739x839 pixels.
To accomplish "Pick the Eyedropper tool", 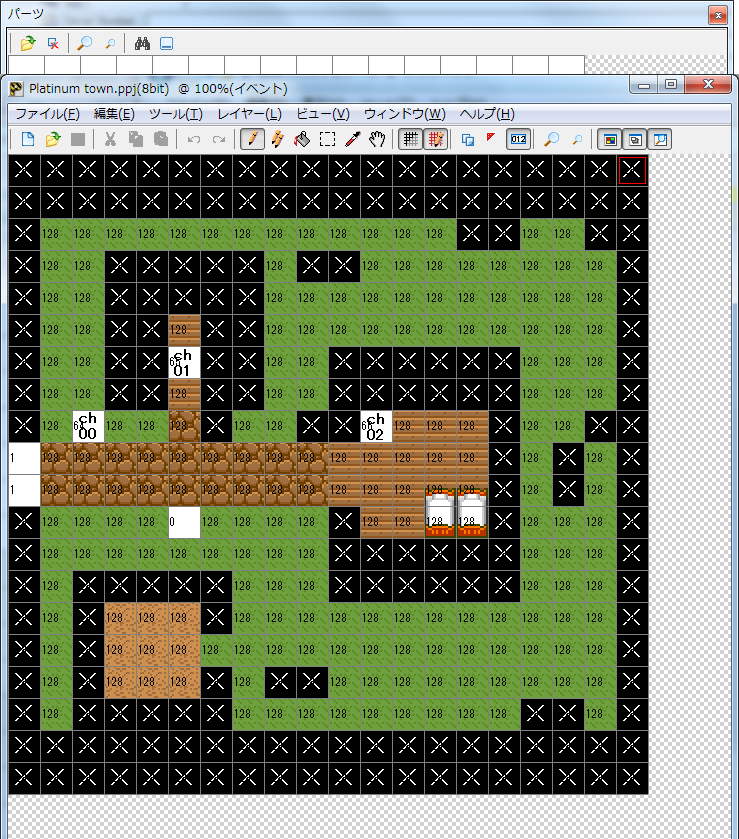I will coord(352,140).
